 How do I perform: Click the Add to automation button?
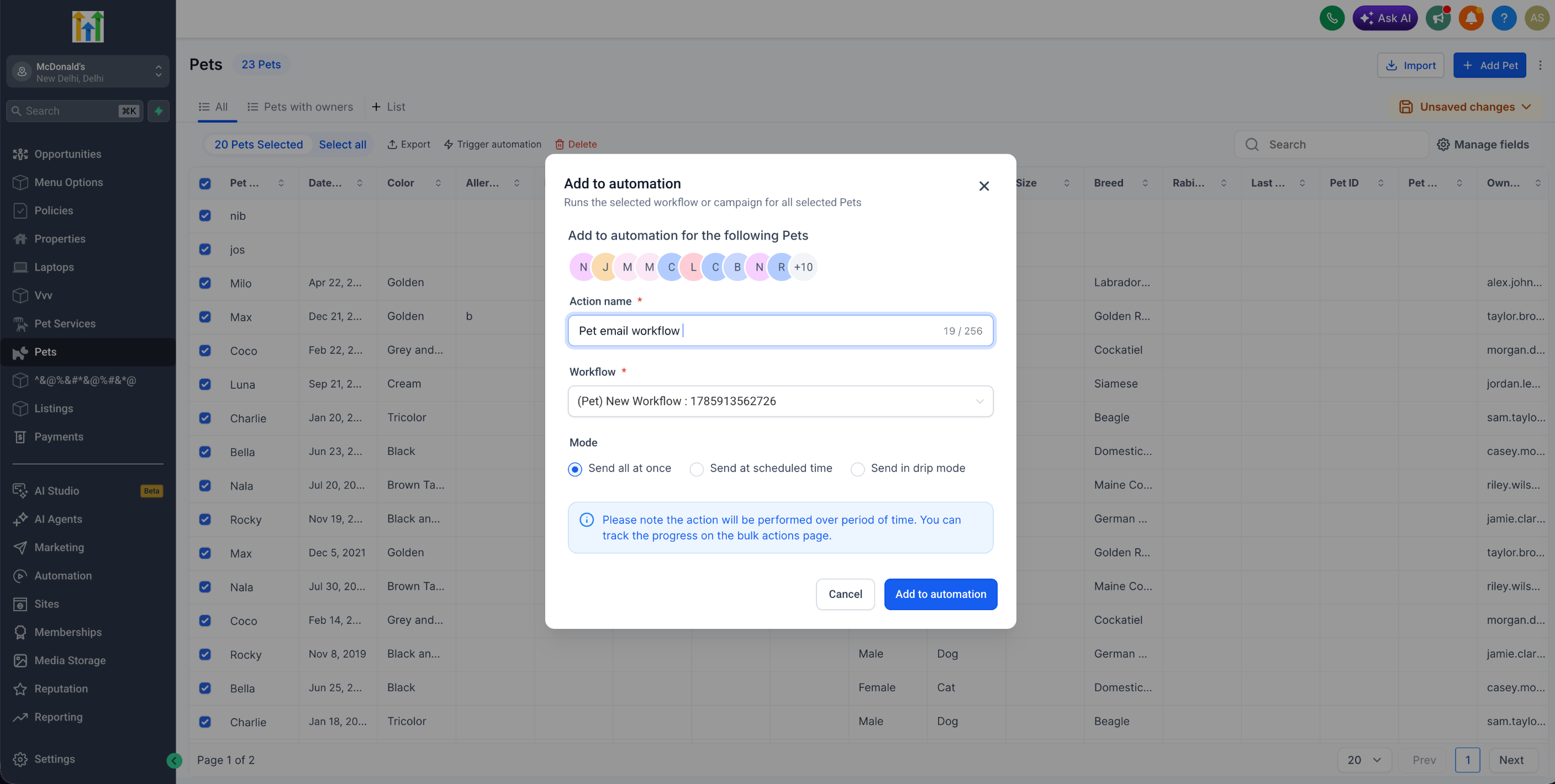point(941,595)
